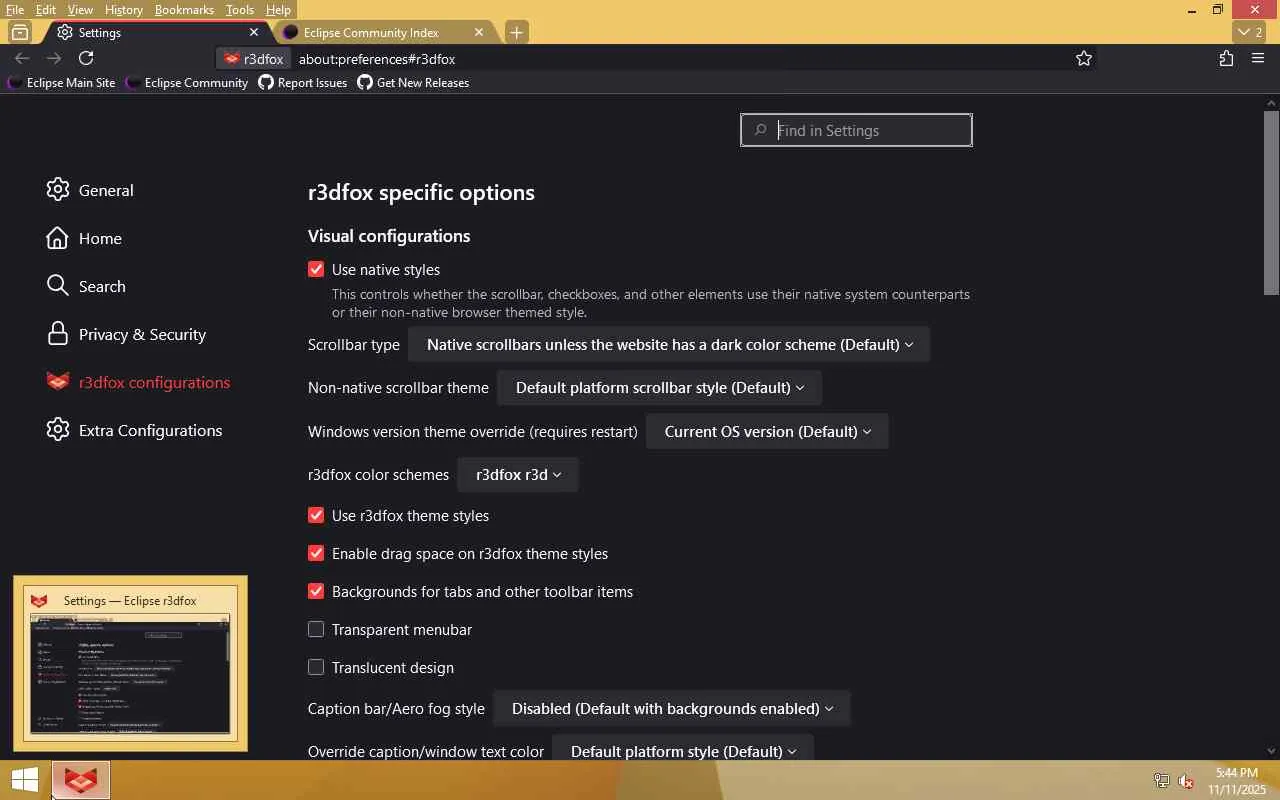Viewport: 1280px width, 800px height.
Task: Open the tab groups icon left of tabs
Action: [20, 32]
